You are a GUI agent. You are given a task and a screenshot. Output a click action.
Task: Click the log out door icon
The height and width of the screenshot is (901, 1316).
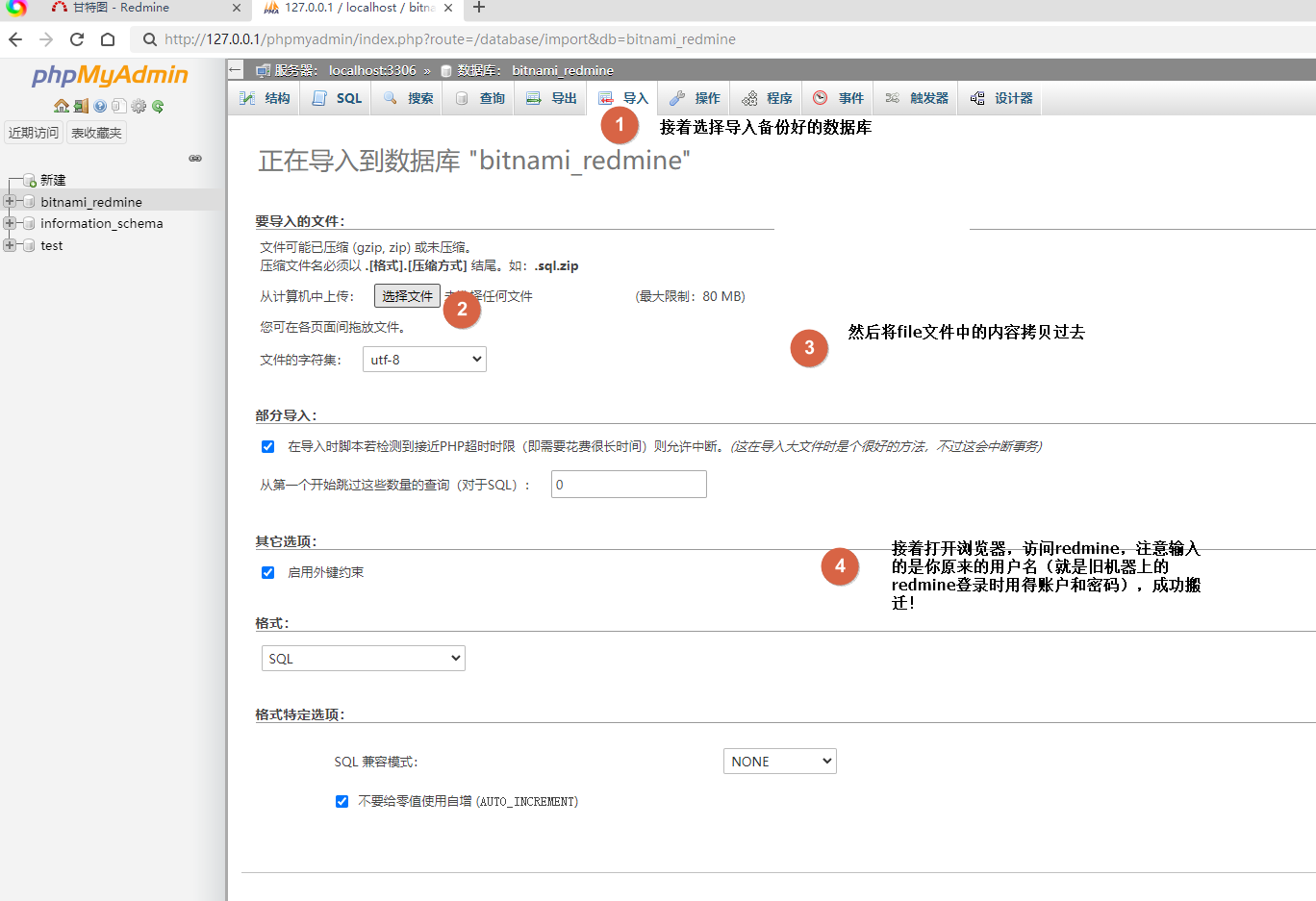[81, 106]
